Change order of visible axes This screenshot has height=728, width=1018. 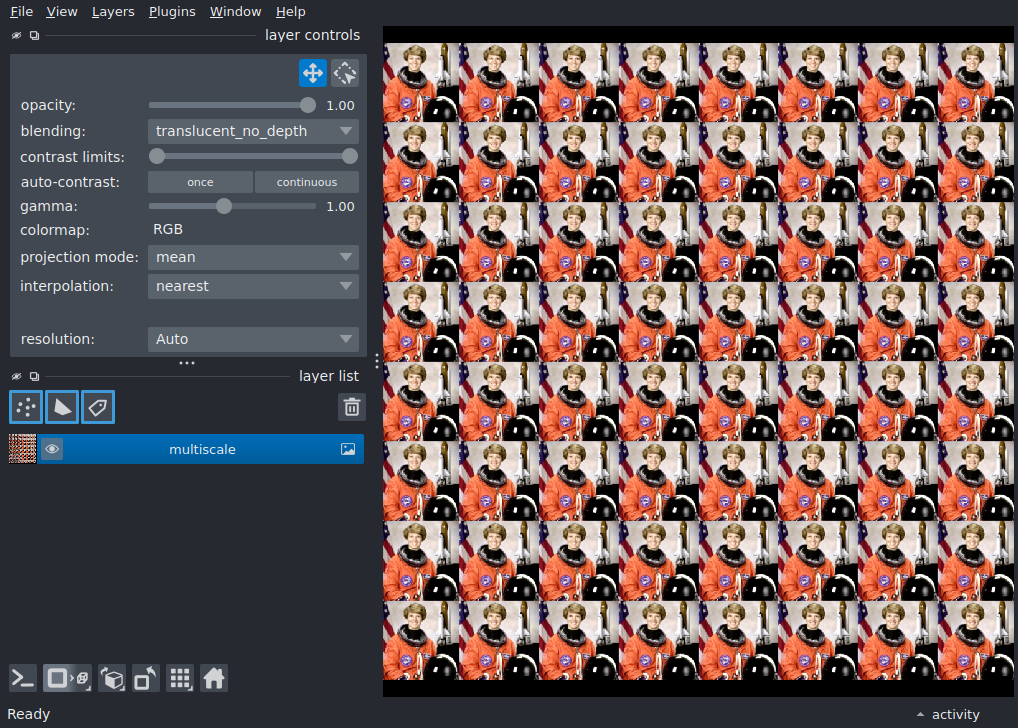click(112, 679)
